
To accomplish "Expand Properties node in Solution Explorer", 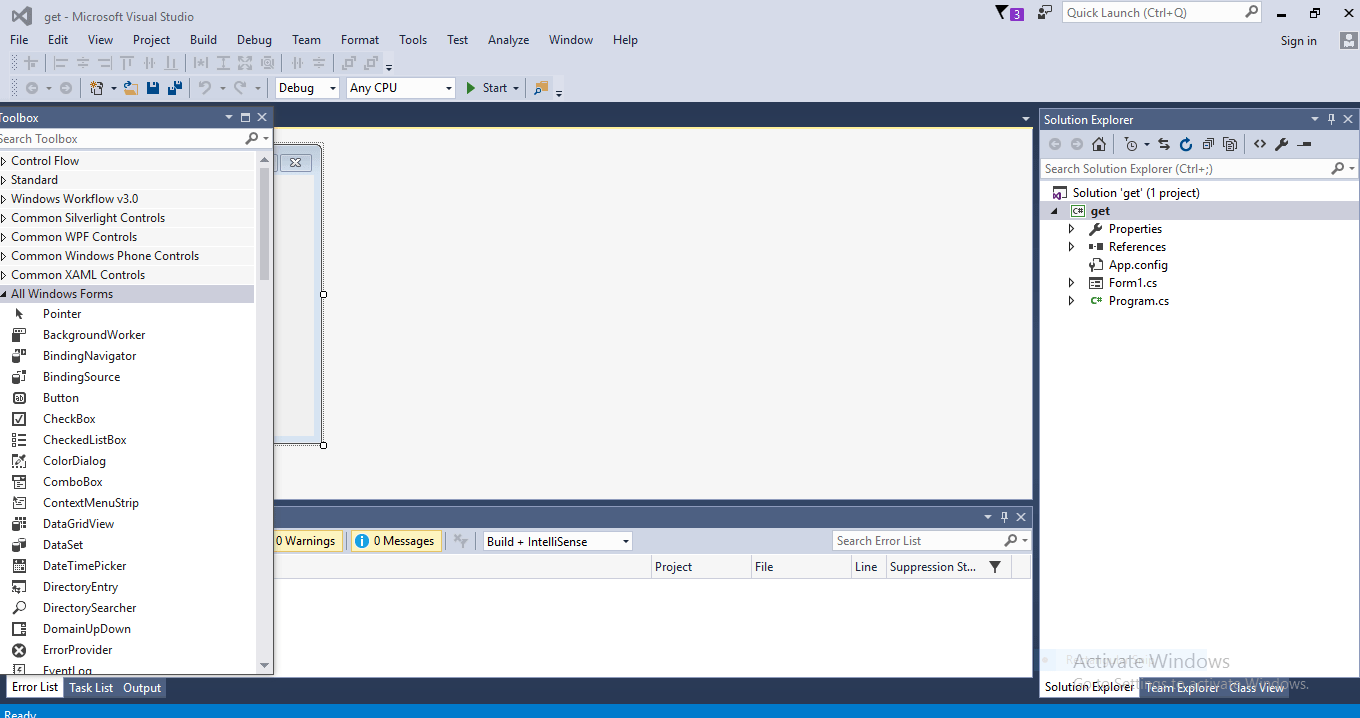I will point(1071,229).
